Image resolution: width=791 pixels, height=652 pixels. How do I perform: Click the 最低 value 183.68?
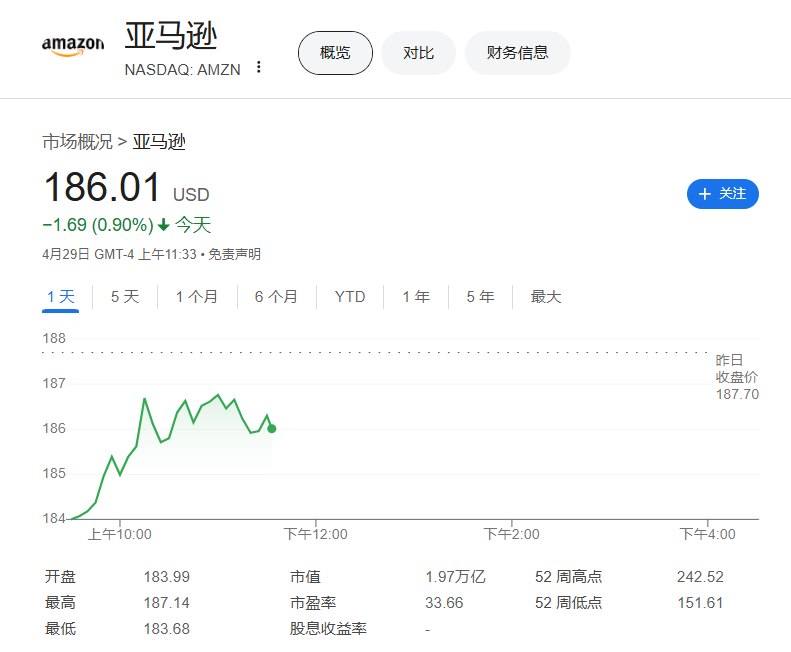click(166, 629)
